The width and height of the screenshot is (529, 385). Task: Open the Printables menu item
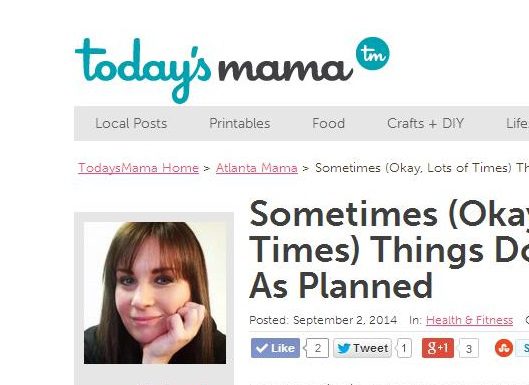click(x=240, y=123)
